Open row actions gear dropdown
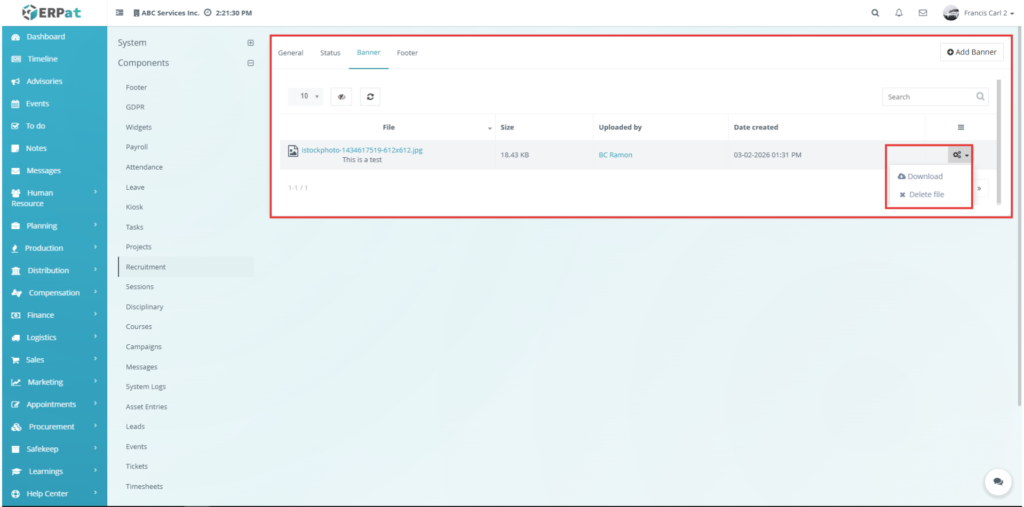This screenshot has width=1024, height=507. pos(960,155)
